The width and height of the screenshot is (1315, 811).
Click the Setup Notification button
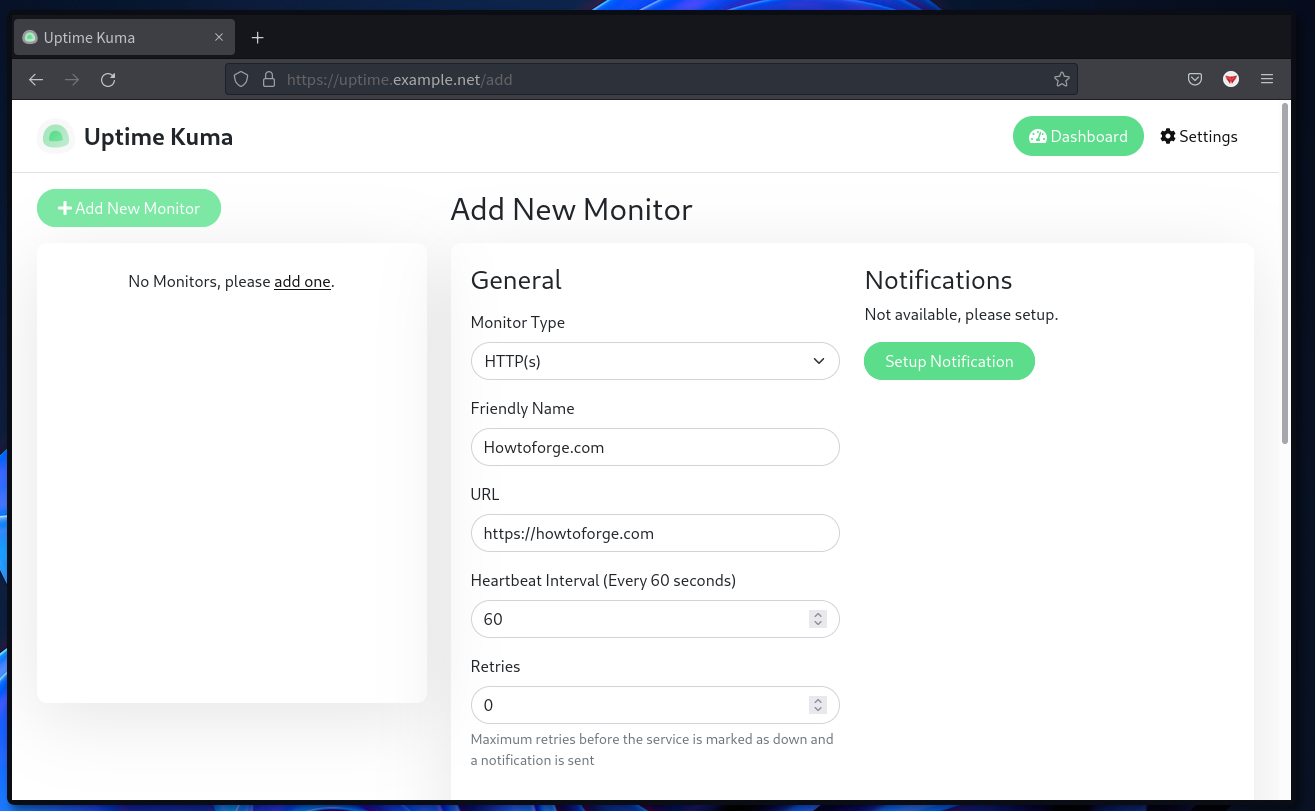(x=949, y=361)
